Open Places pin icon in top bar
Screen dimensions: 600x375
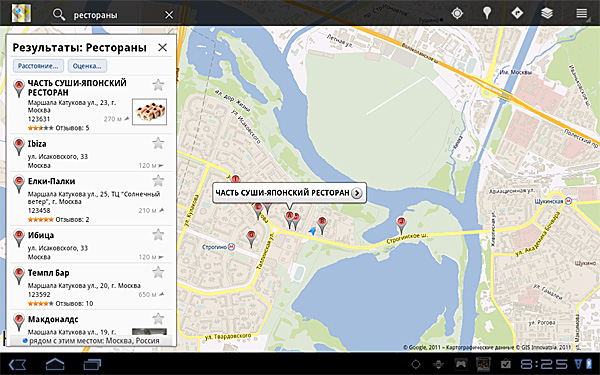click(x=486, y=13)
